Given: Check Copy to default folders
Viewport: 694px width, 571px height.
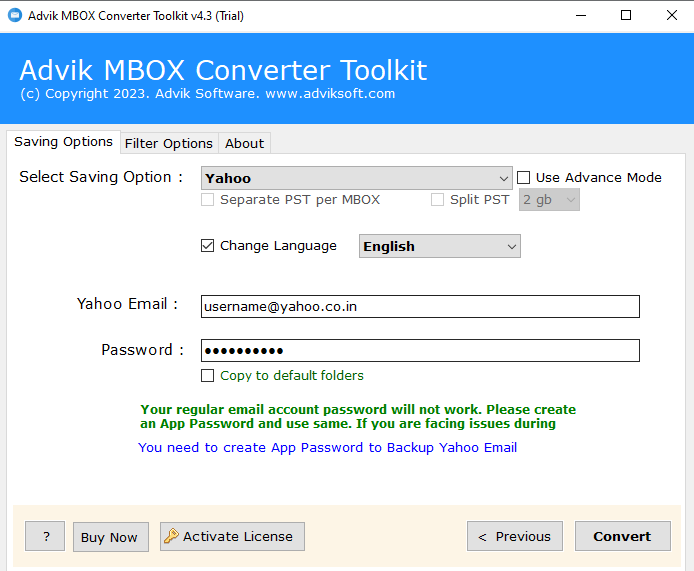Looking at the screenshot, I should click(208, 376).
